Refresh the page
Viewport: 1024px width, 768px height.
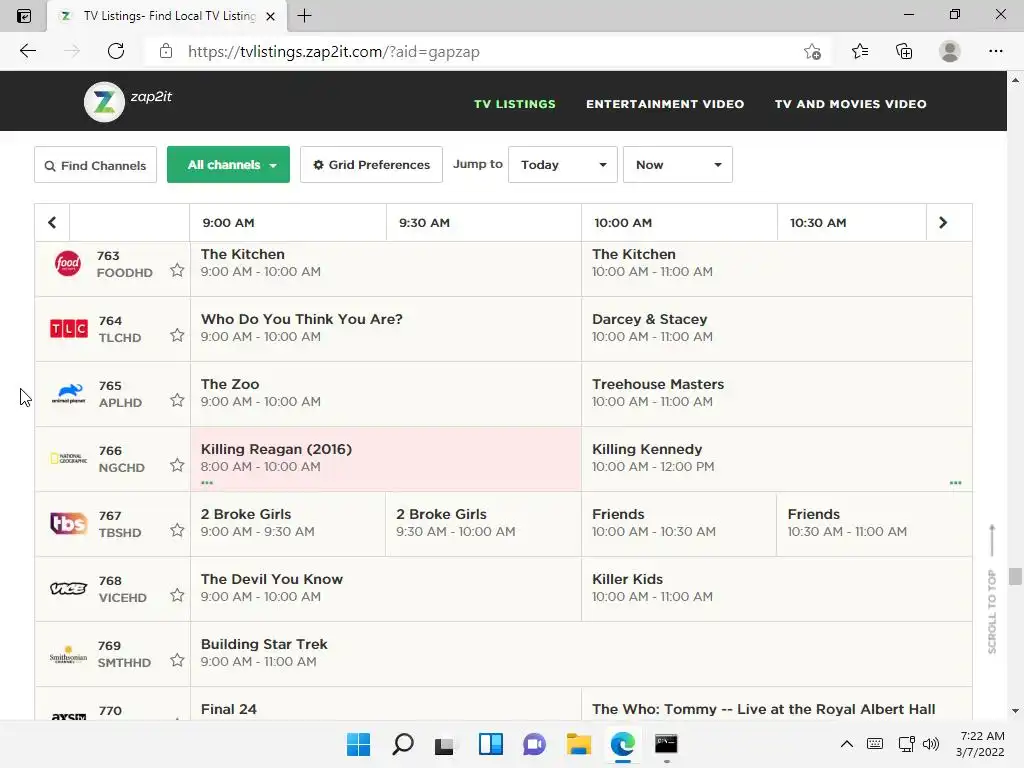(x=116, y=51)
